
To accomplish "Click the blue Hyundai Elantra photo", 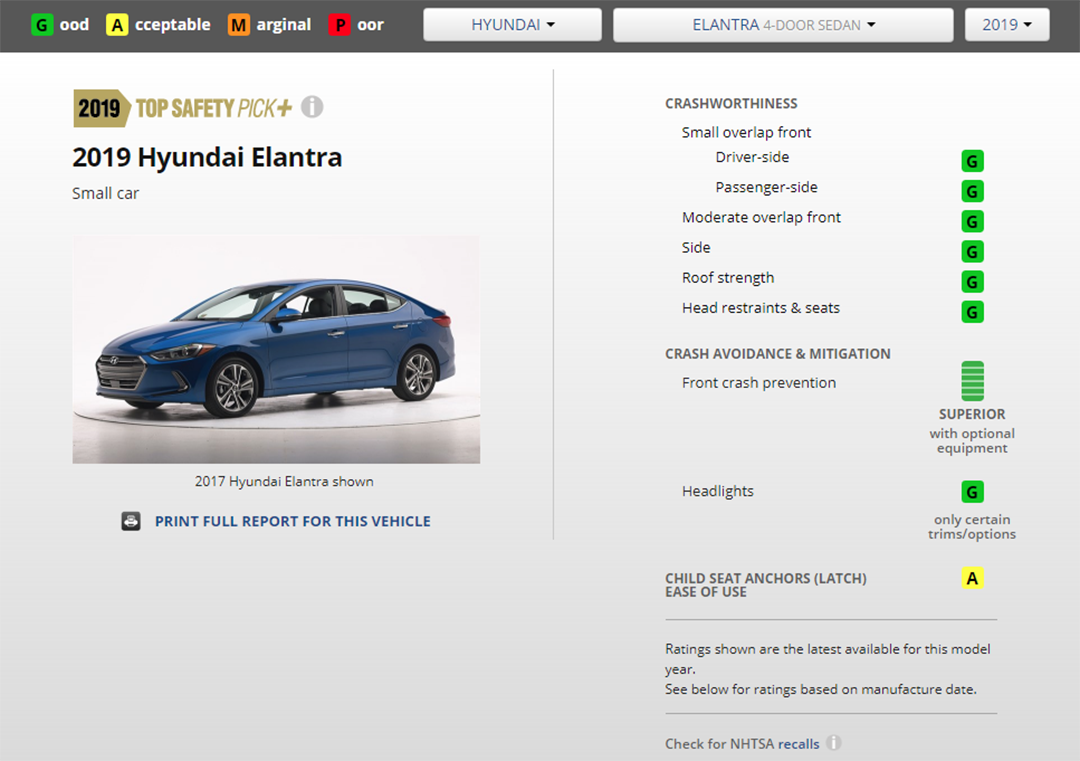I will 276,349.
